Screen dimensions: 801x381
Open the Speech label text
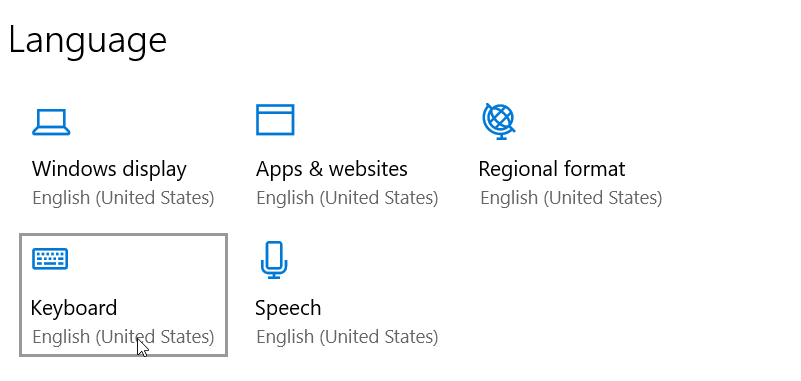tap(288, 308)
